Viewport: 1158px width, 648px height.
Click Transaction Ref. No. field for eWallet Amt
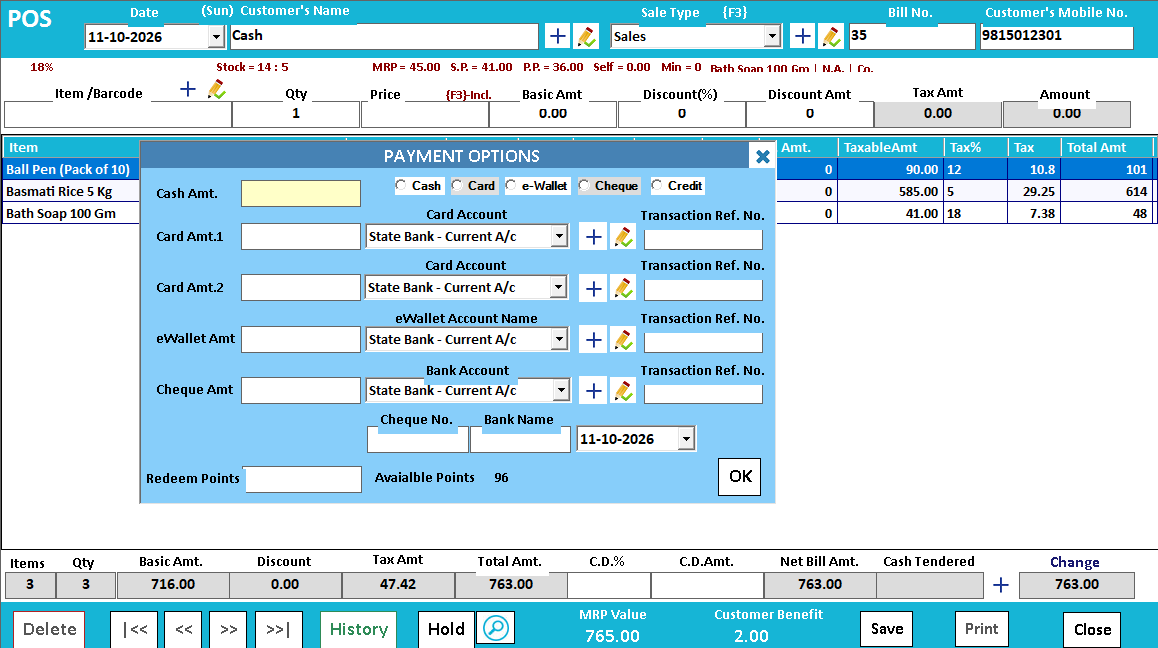pos(703,343)
